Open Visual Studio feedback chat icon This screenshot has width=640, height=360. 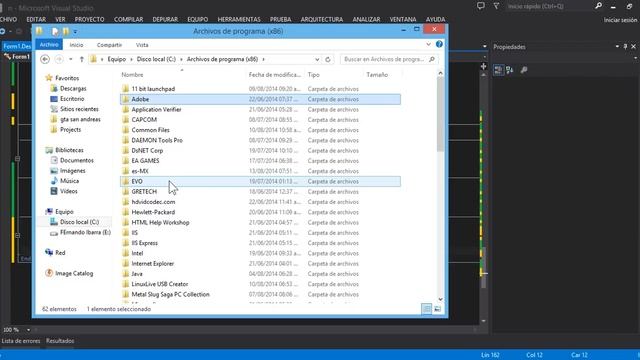click(x=481, y=6)
